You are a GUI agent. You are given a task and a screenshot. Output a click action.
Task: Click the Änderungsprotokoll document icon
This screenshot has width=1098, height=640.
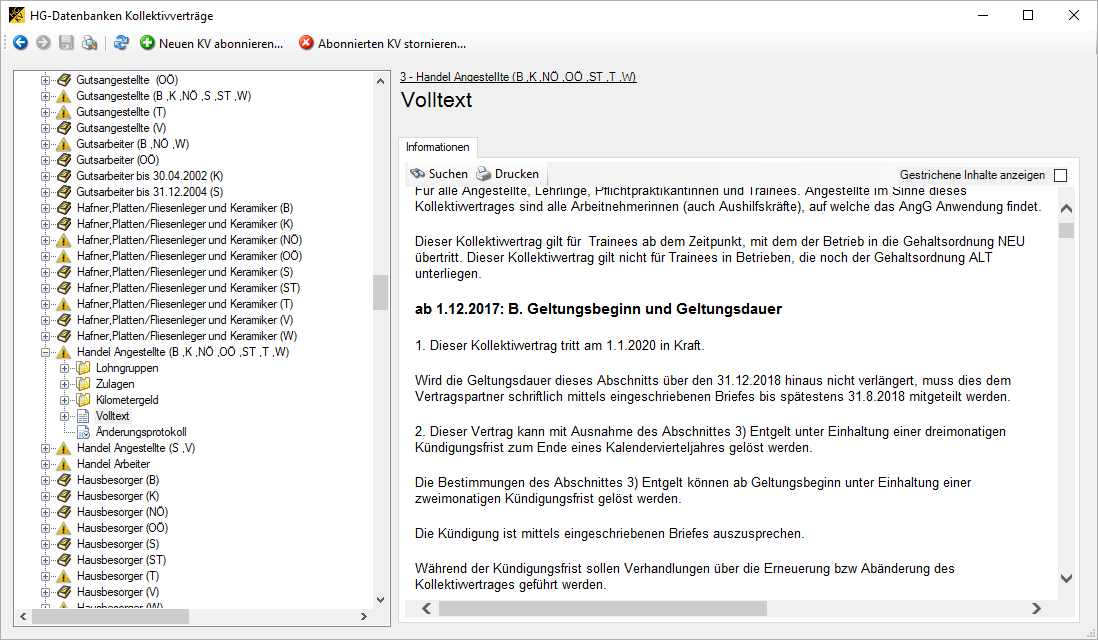click(84, 432)
